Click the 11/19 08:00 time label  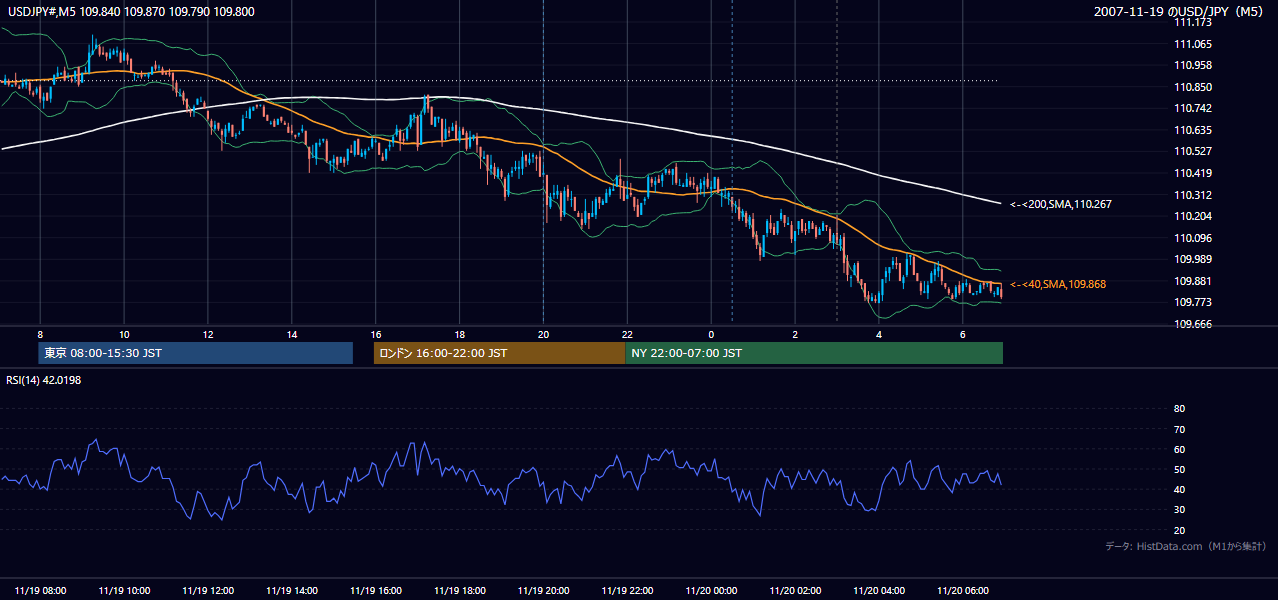click(41, 591)
